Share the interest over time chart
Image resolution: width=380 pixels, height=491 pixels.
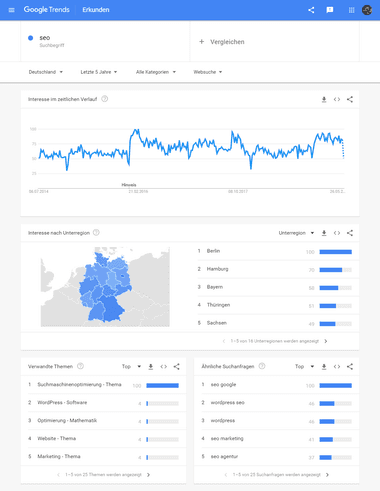click(350, 99)
